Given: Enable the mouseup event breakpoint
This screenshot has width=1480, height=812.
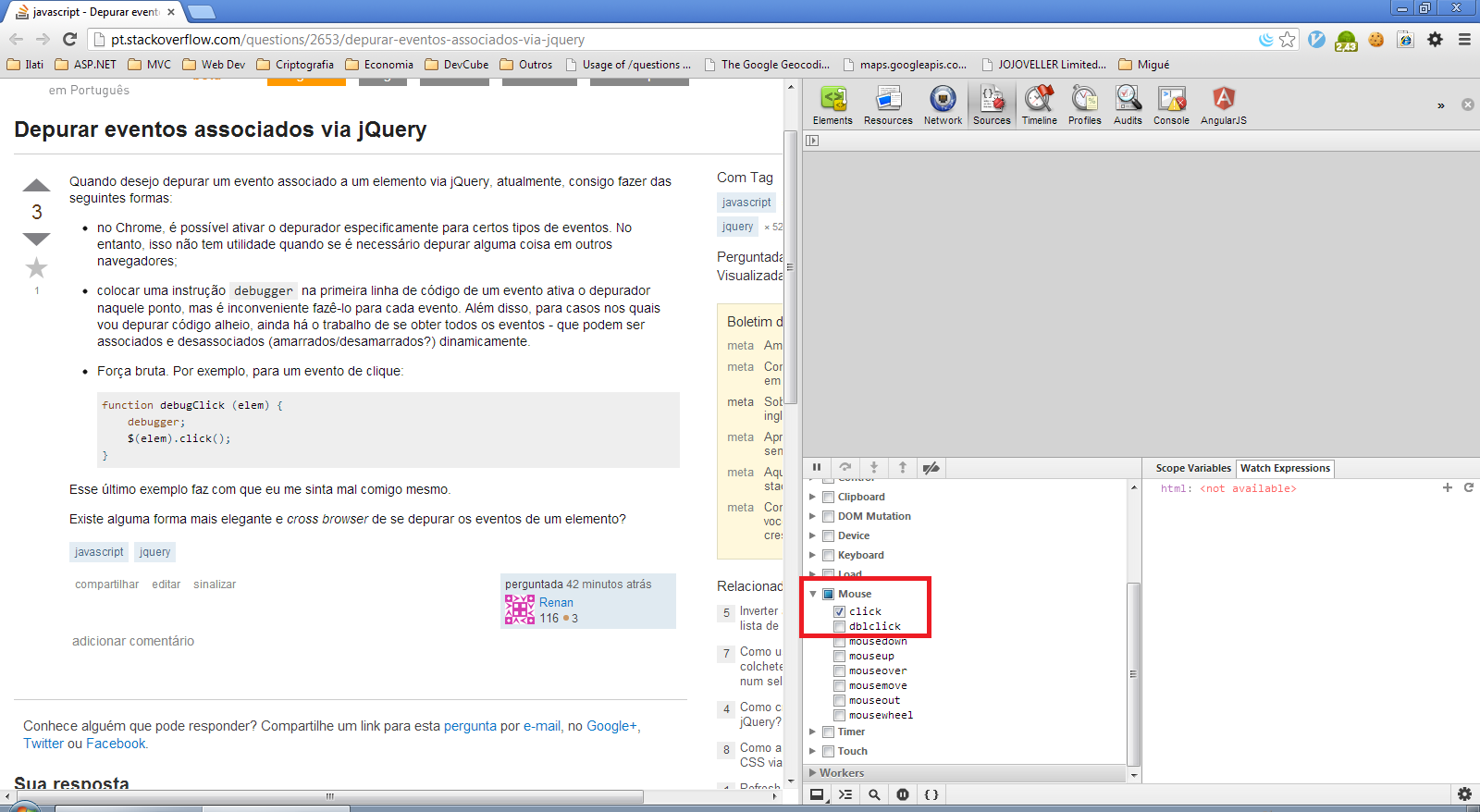Looking at the screenshot, I should coord(839,656).
